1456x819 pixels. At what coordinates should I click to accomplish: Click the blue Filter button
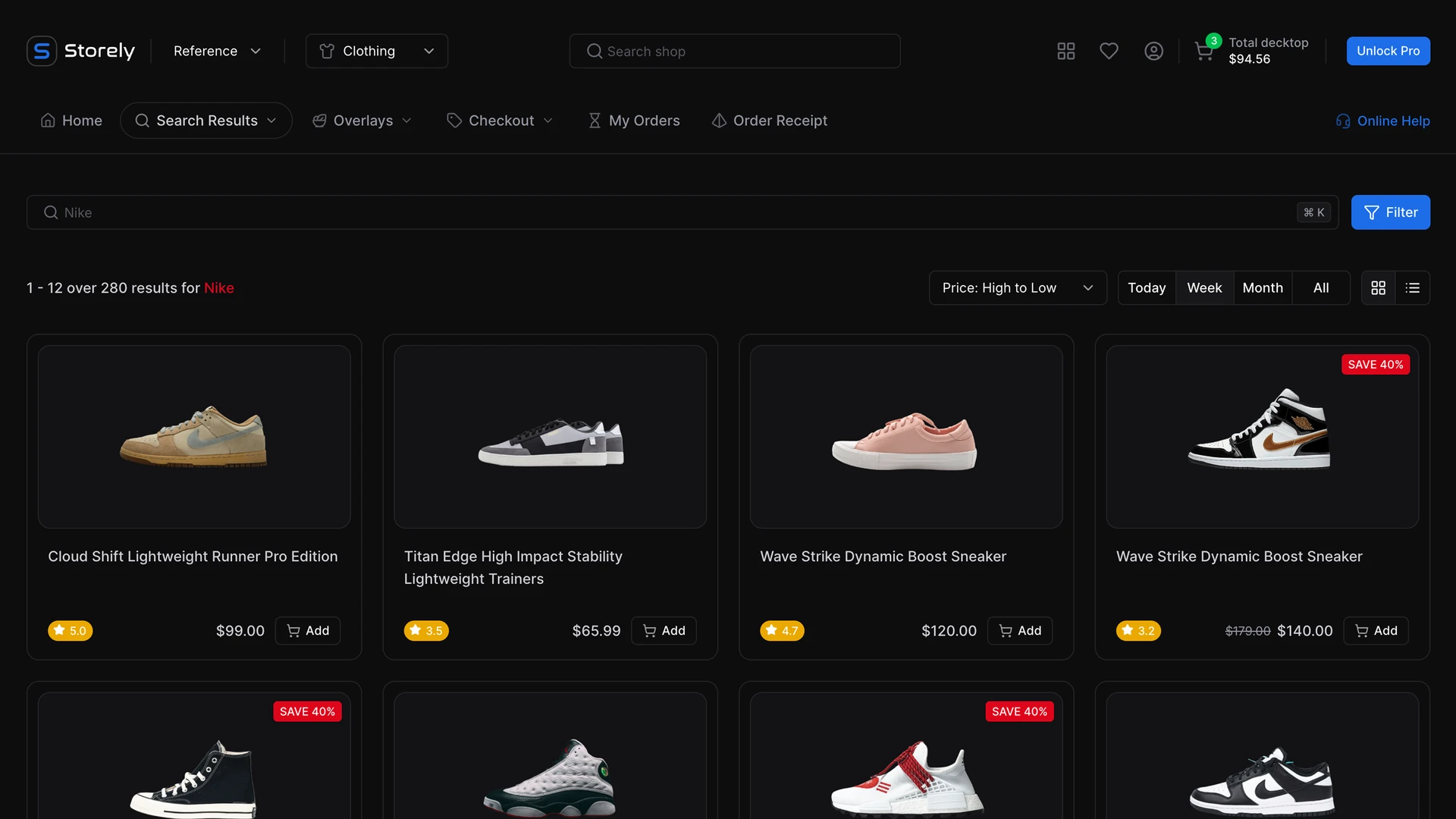[1390, 212]
